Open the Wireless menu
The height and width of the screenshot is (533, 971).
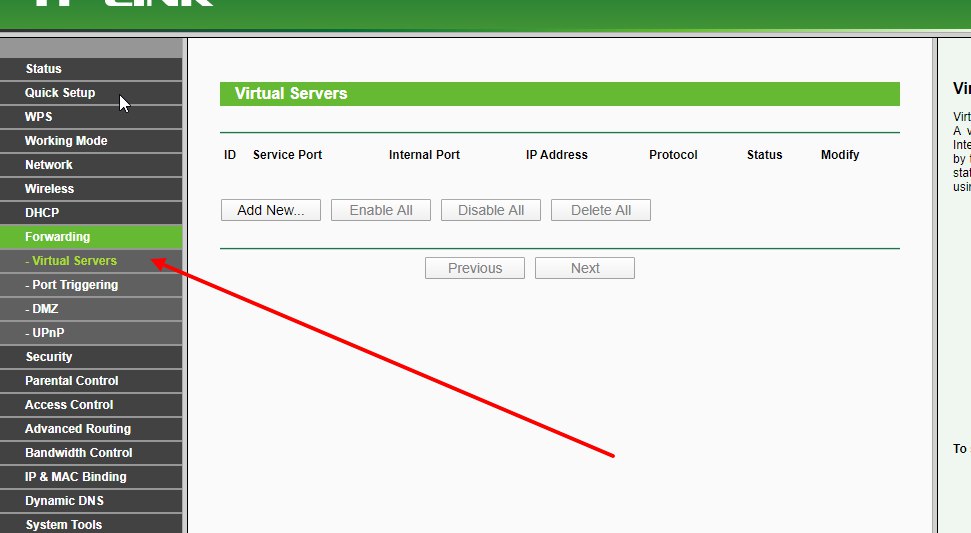tap(91, 189)
